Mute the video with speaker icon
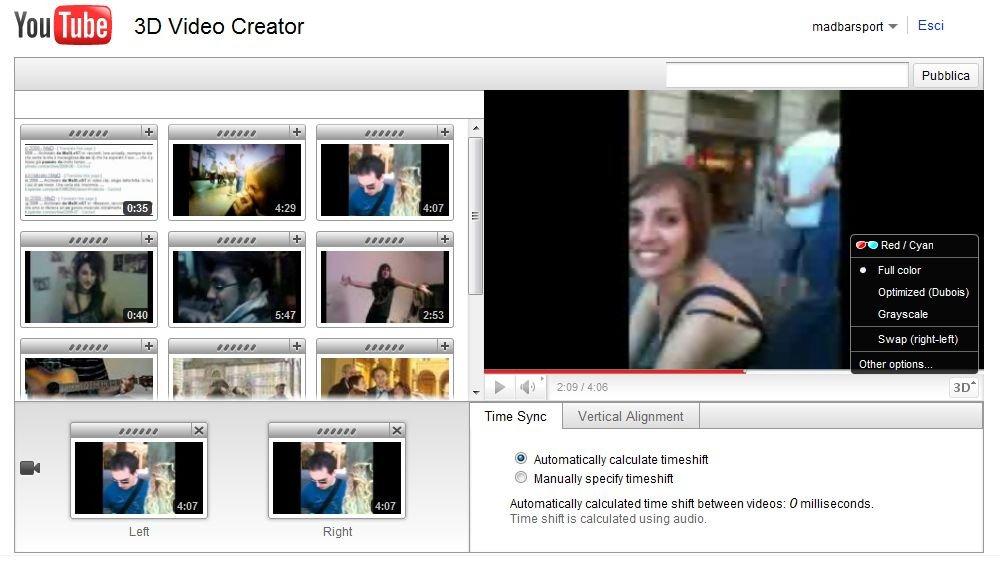The height and width of the screenshot is (564, 1000). (x=527, y=387)
